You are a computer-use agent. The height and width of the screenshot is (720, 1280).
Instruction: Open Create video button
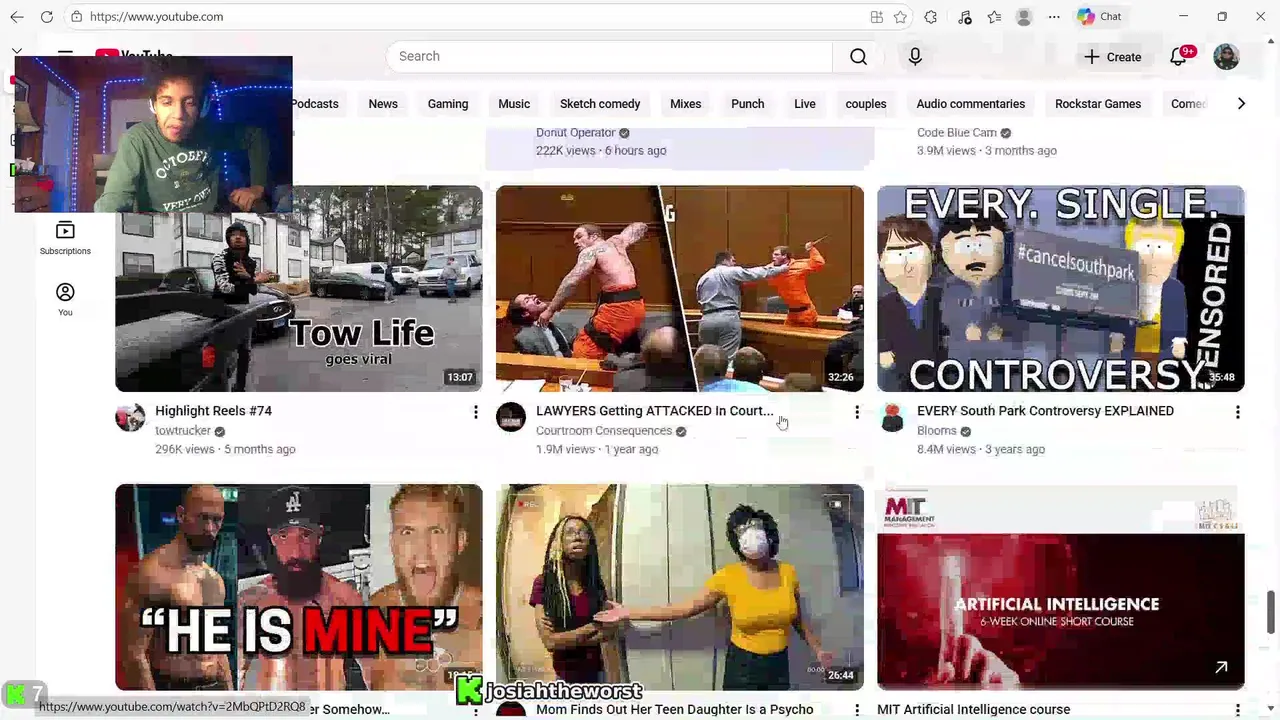pos(1112,57)
